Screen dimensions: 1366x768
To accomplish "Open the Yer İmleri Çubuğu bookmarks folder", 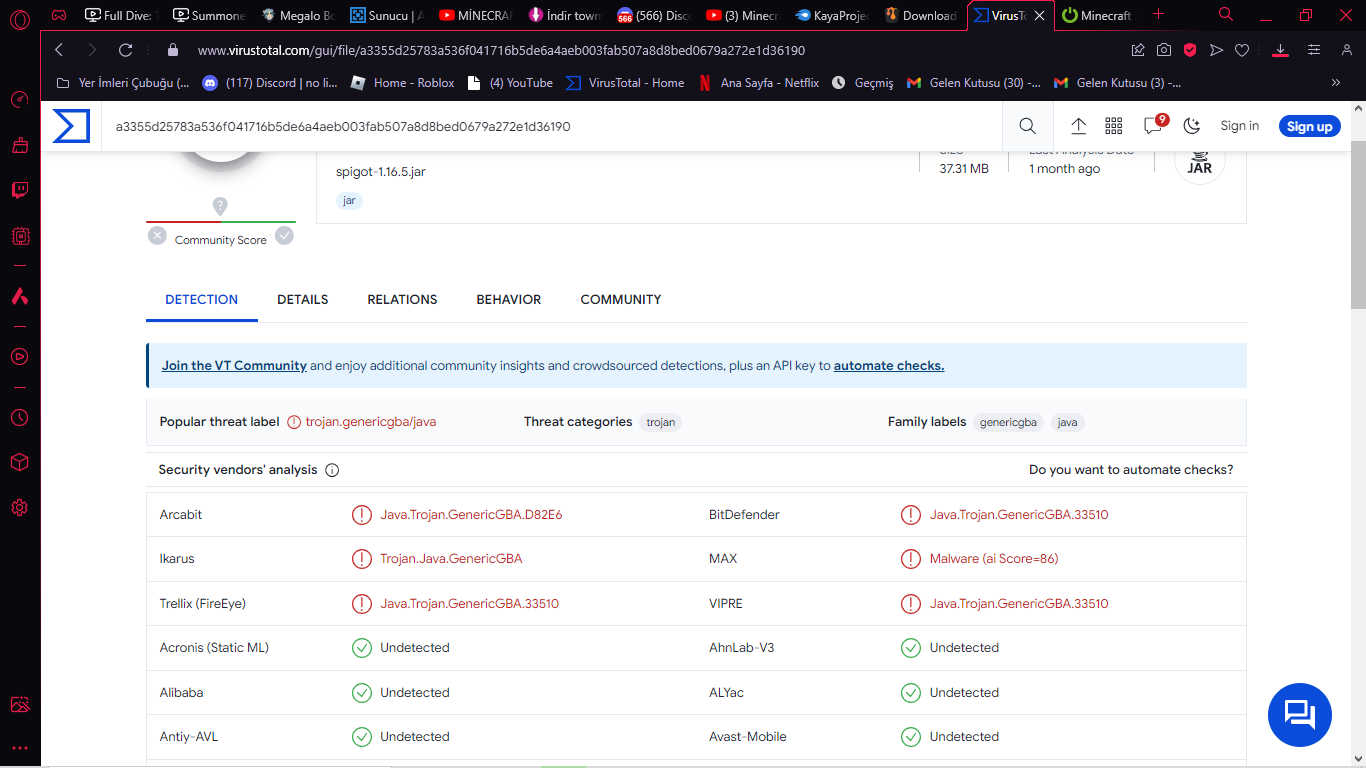I will (122, 83).
